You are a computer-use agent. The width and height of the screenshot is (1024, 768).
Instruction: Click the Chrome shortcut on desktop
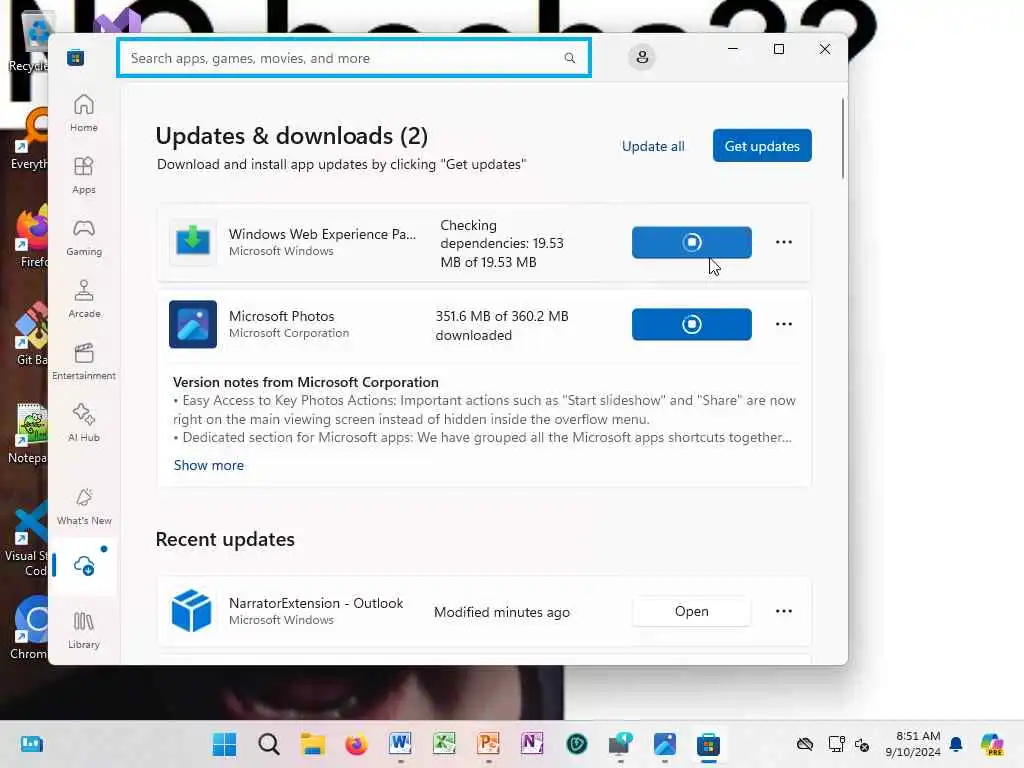point(31,627)
